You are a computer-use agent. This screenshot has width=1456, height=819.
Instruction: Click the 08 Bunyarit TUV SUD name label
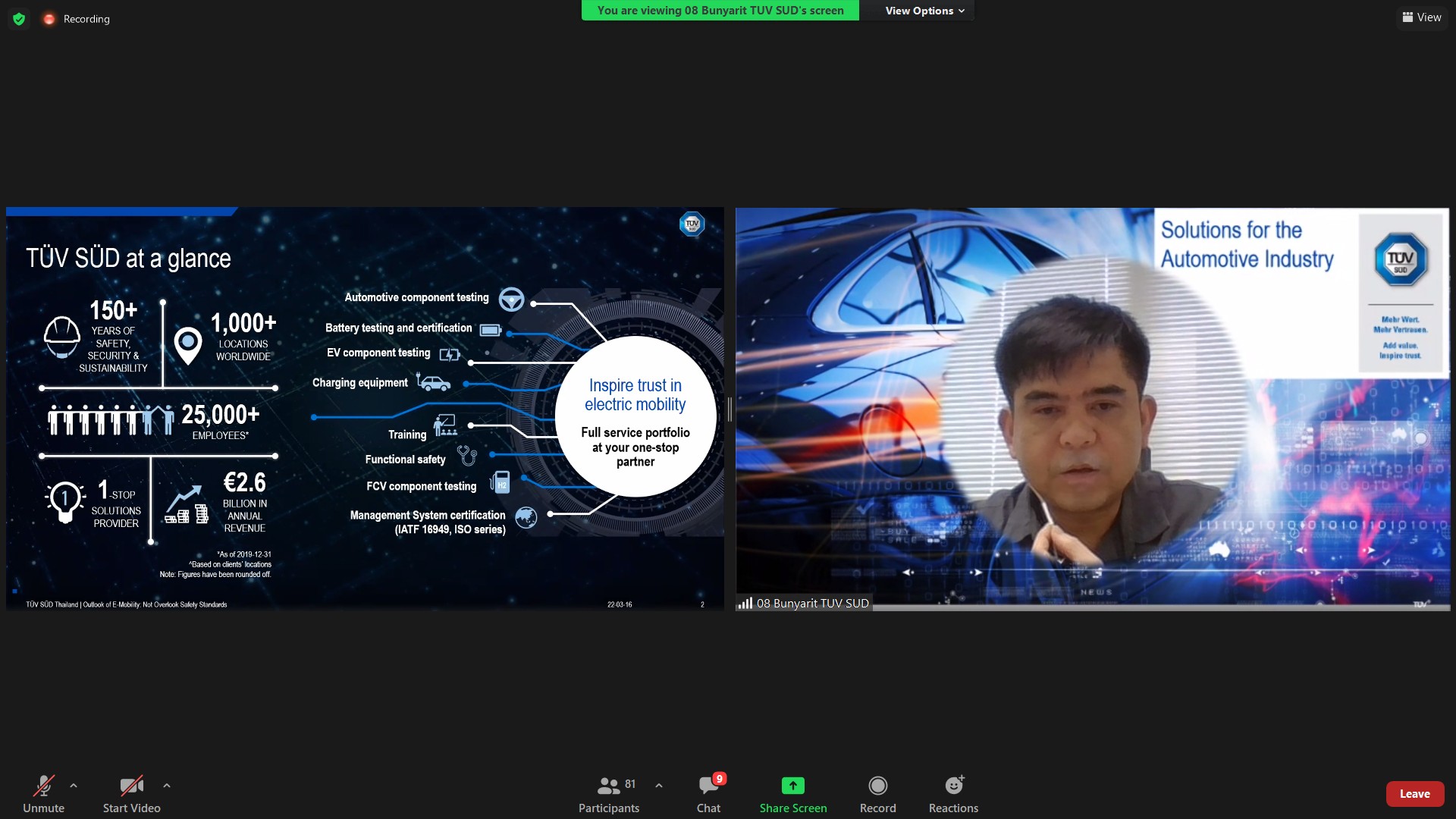(x=812, y=604)
